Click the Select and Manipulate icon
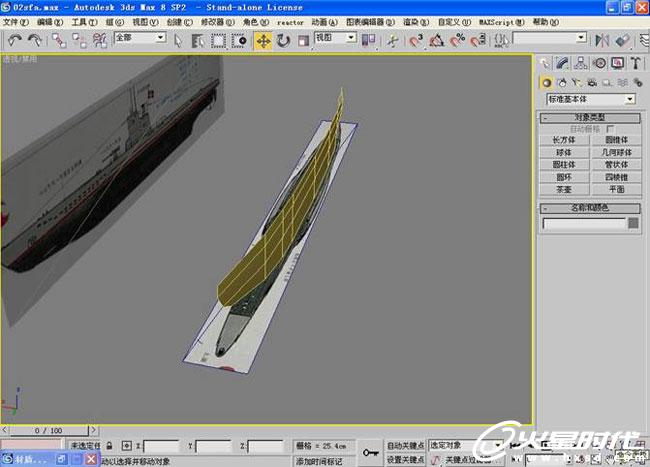 click(x=392, y=41)
